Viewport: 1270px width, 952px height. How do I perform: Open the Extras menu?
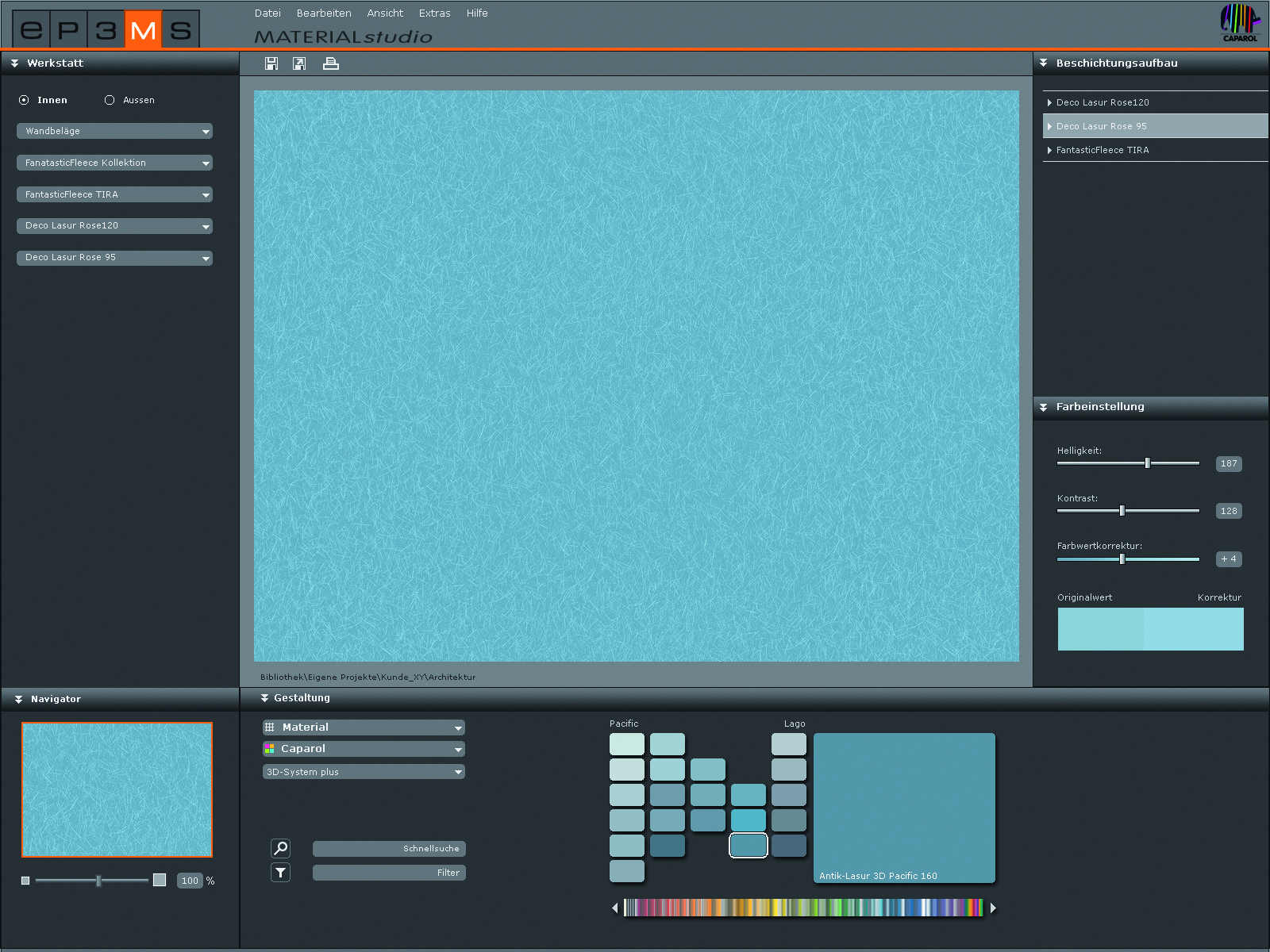[434, 13]
